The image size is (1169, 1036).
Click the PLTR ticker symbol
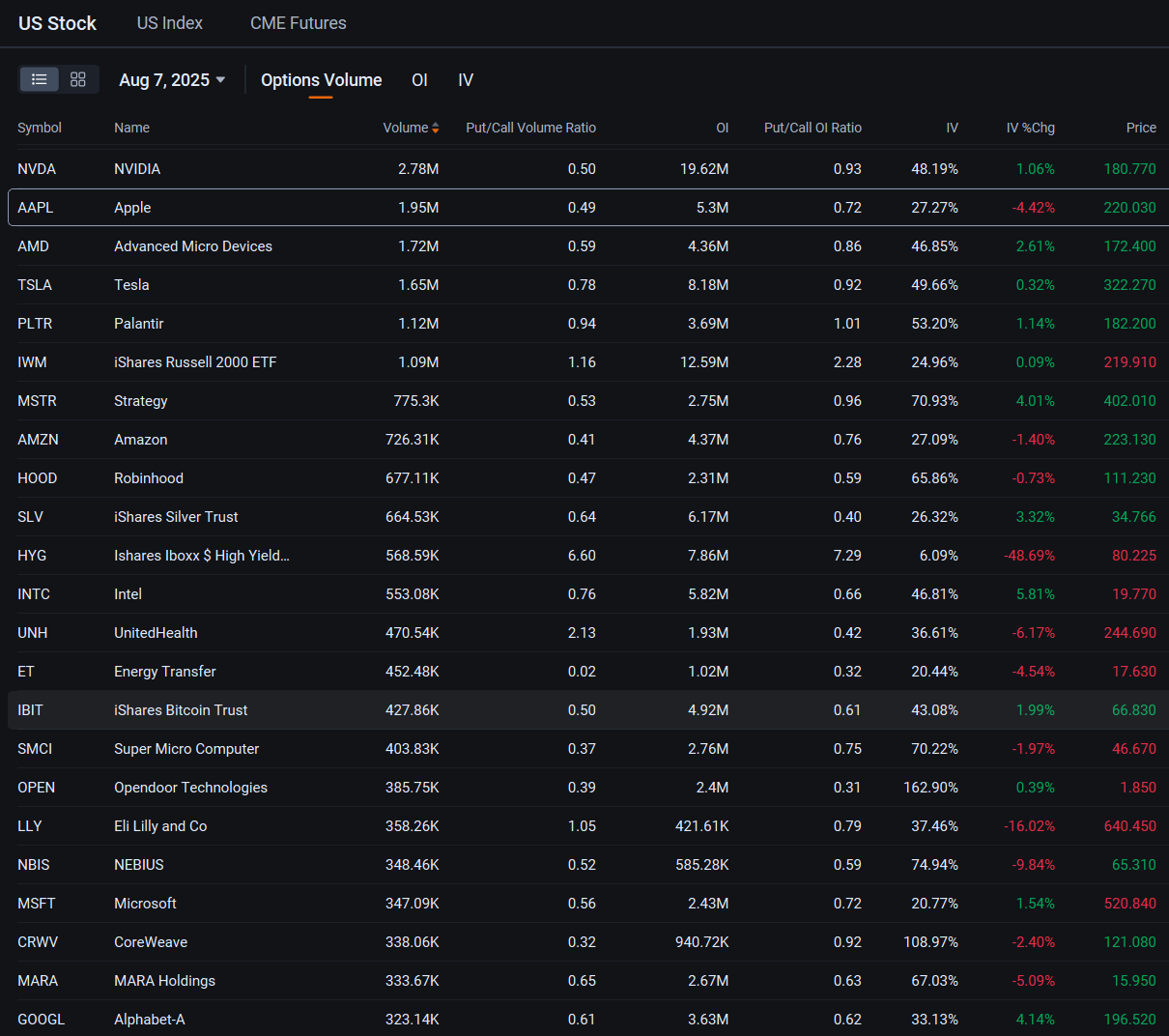point(35,324)
